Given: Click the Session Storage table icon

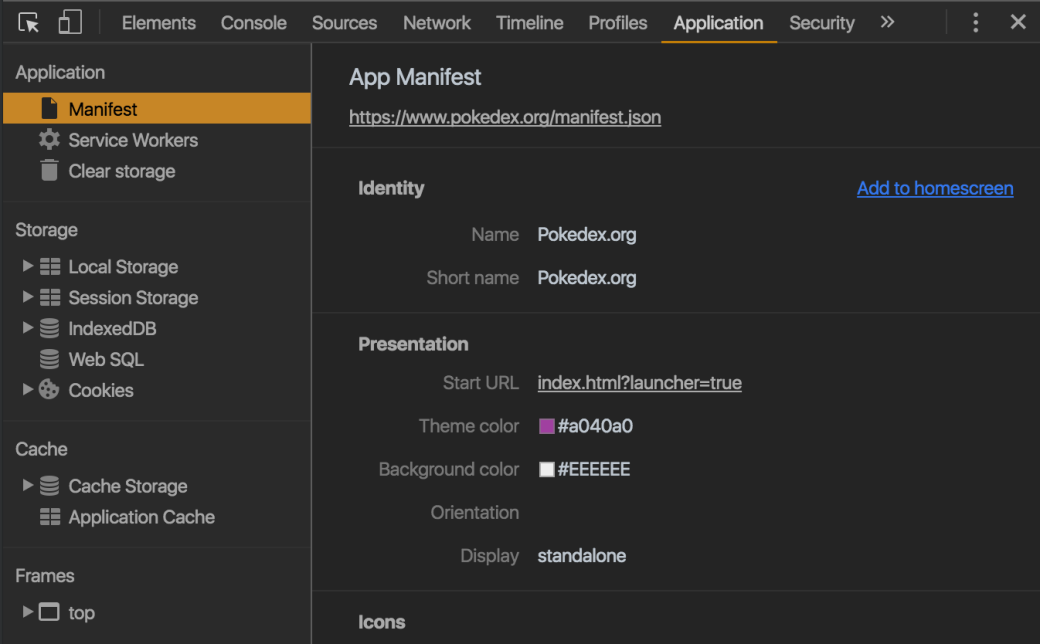Looking at the screenshot, I should (x=50, y=297).
